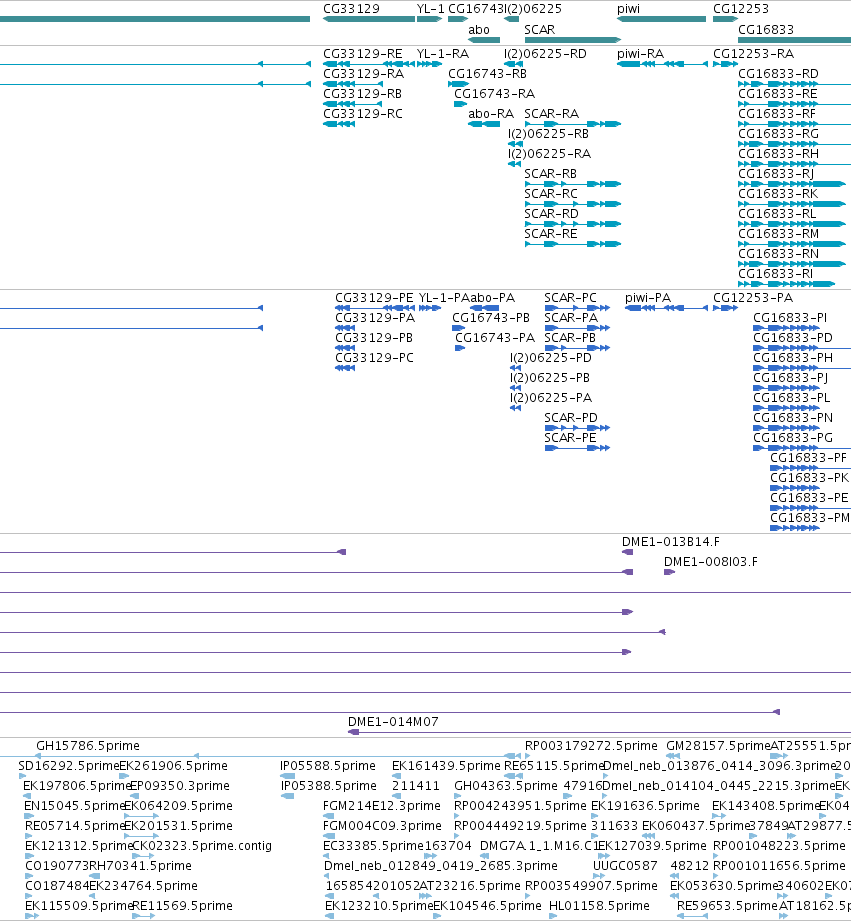
Task: Select the CG16833-RJ transcript label
Action: [x=776, y=173]
